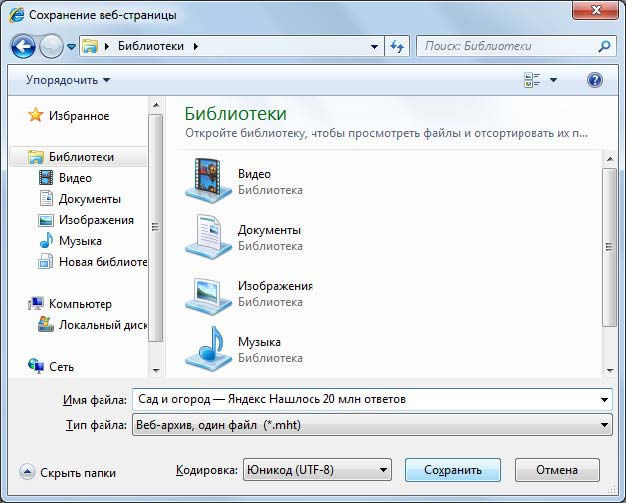This screenshot has height=503, width=626.
Task: Select Компьютер in the navigation pane
Action: 80,304
